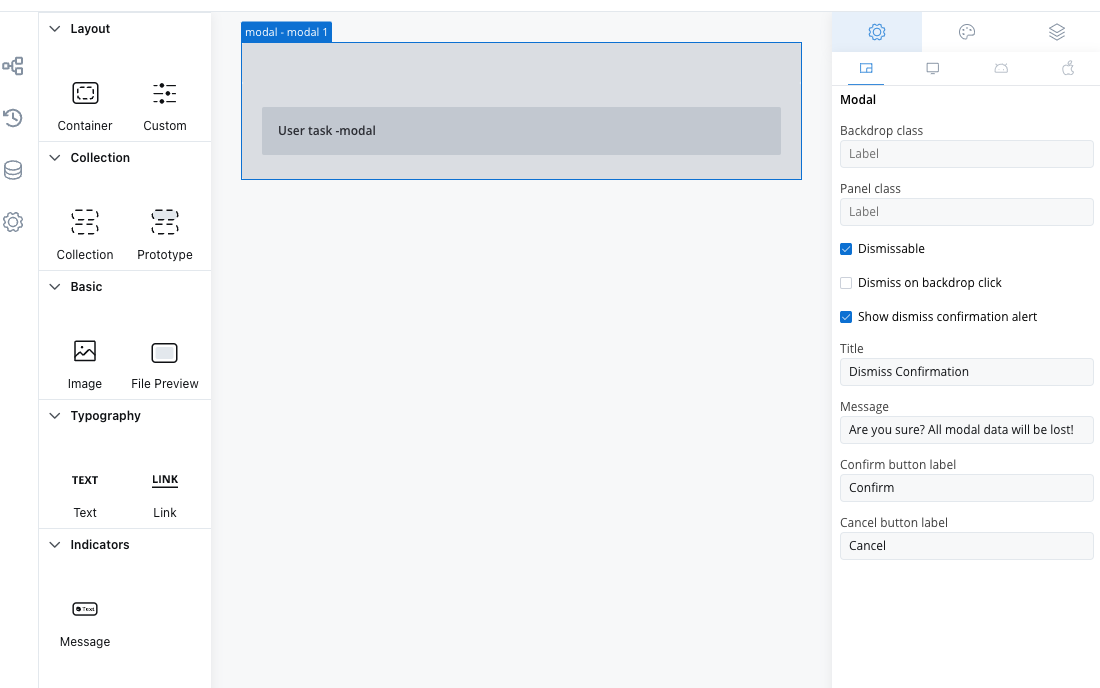Uncheck the Dismissable checkbox
1100x688 pixels.
pos(846,249)
